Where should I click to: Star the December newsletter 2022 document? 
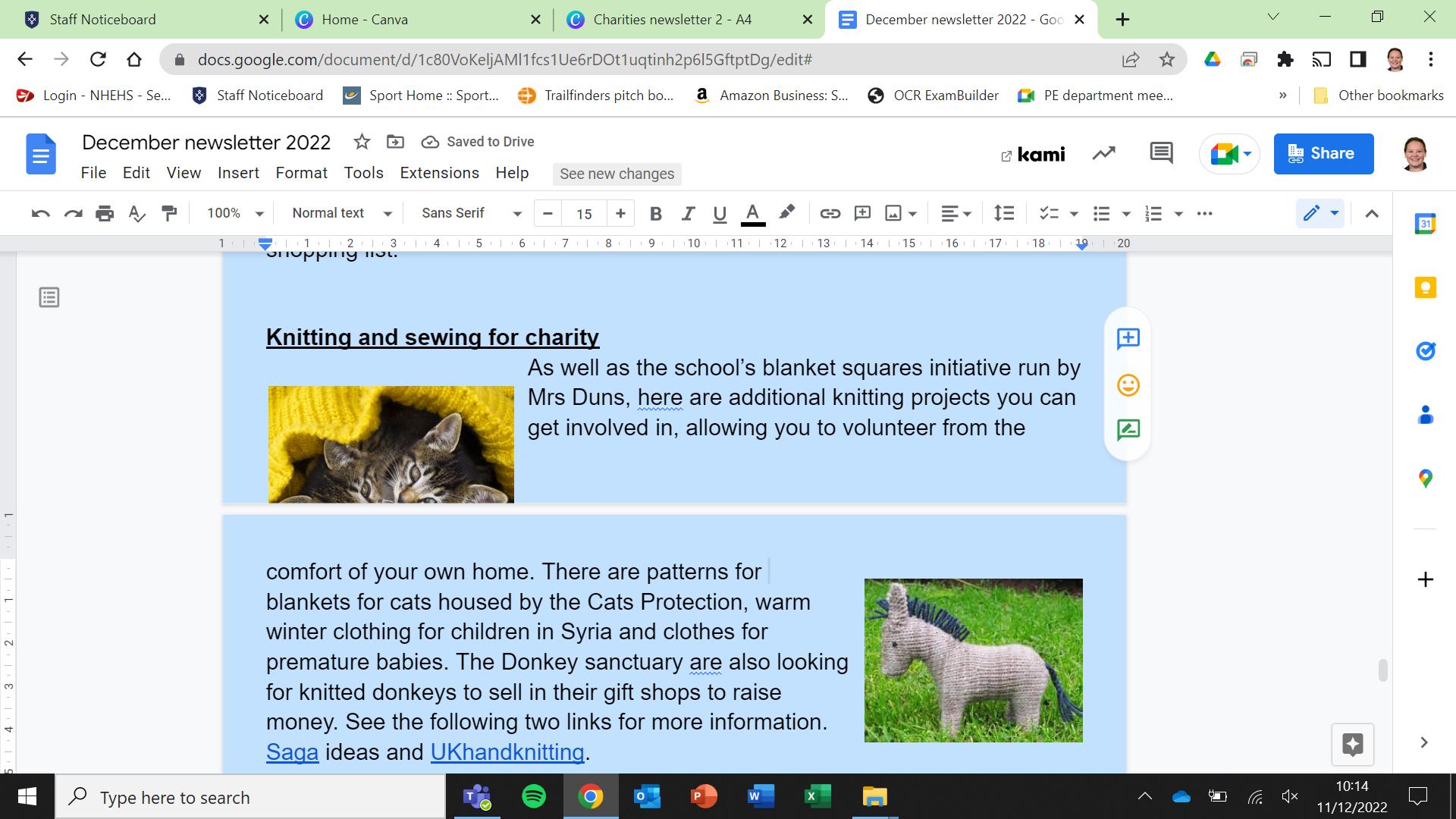pyautogui.click(x=362, y=142)
